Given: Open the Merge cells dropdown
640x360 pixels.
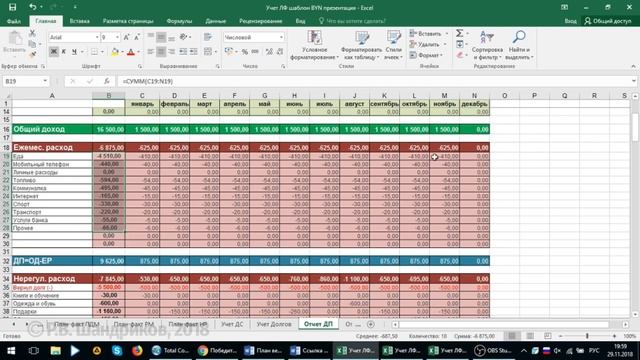Looking at the screenshot, I should click(x=216, y=52).
